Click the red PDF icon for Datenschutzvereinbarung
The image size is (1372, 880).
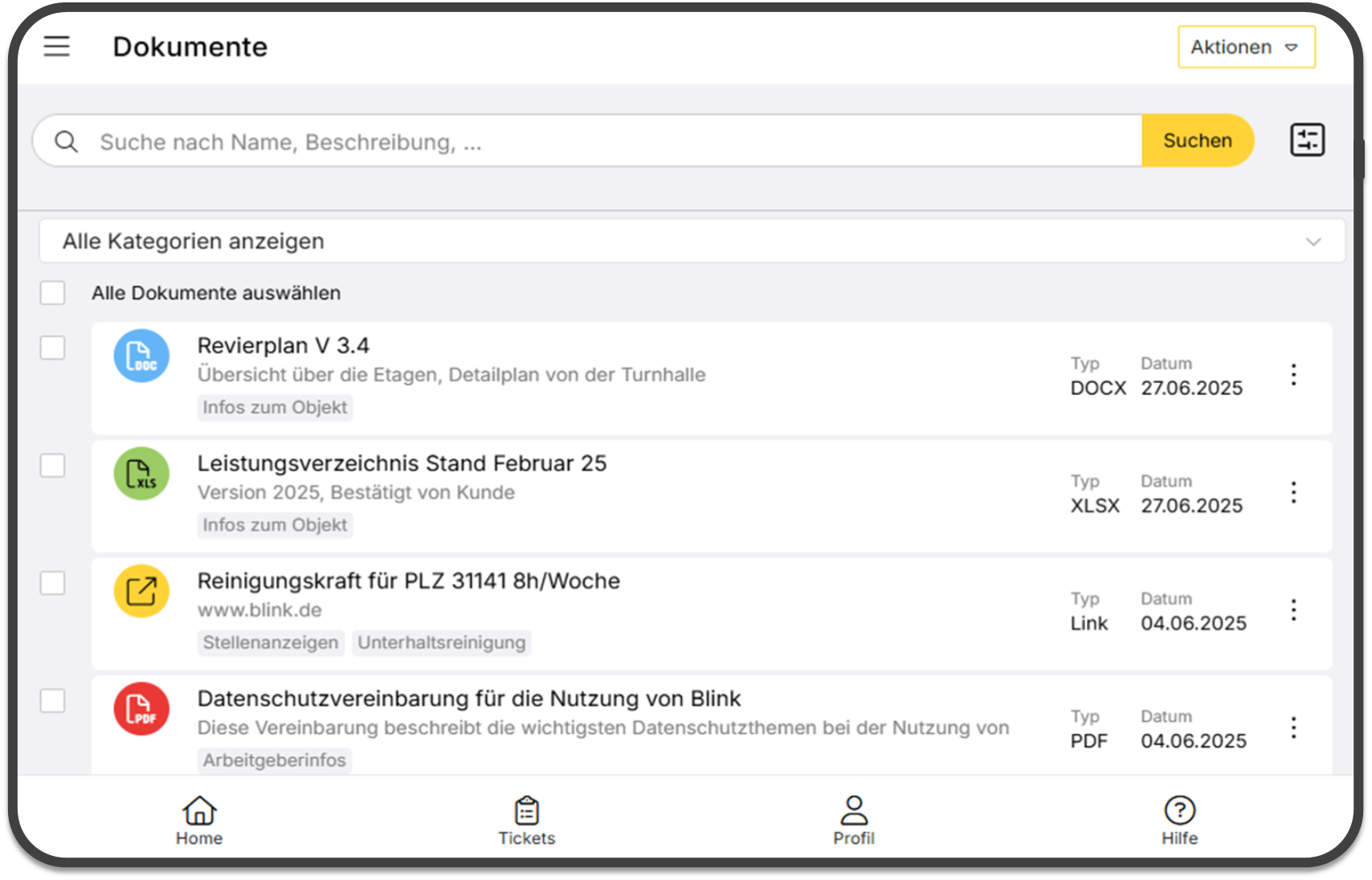(141, 709)
